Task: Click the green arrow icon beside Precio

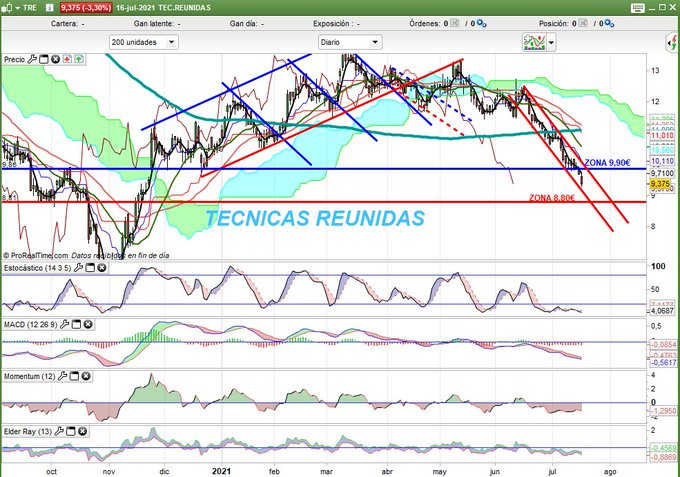Action: pos(79,59)
